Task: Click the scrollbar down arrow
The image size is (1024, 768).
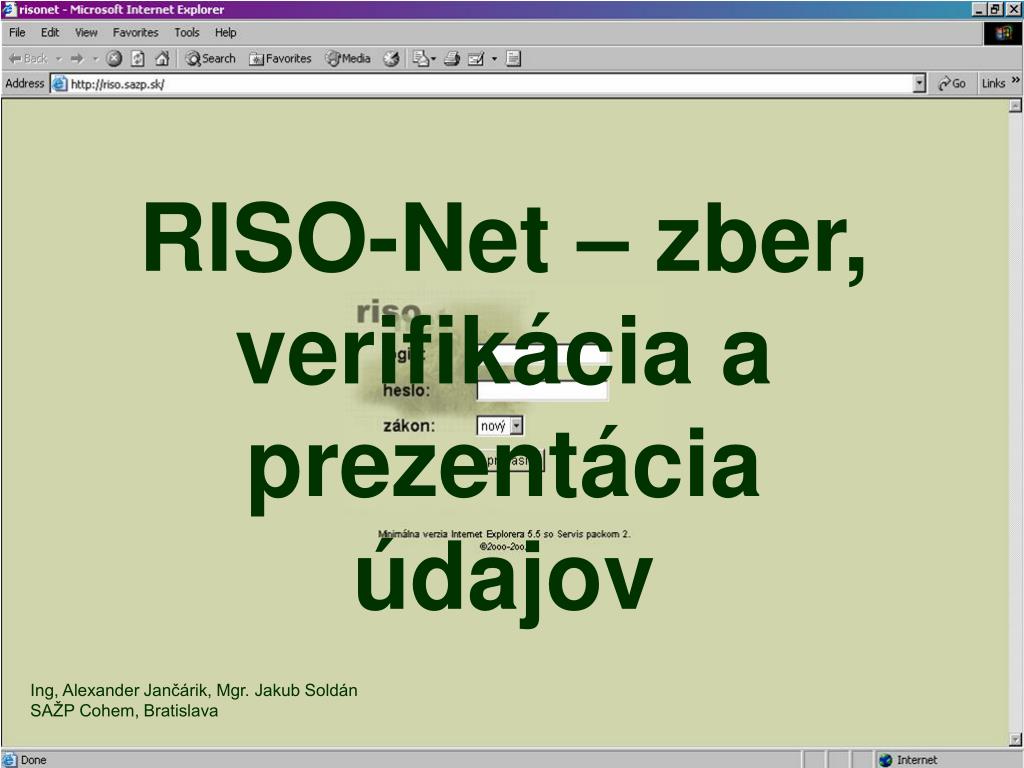Action: click(x=1016, y=739)
